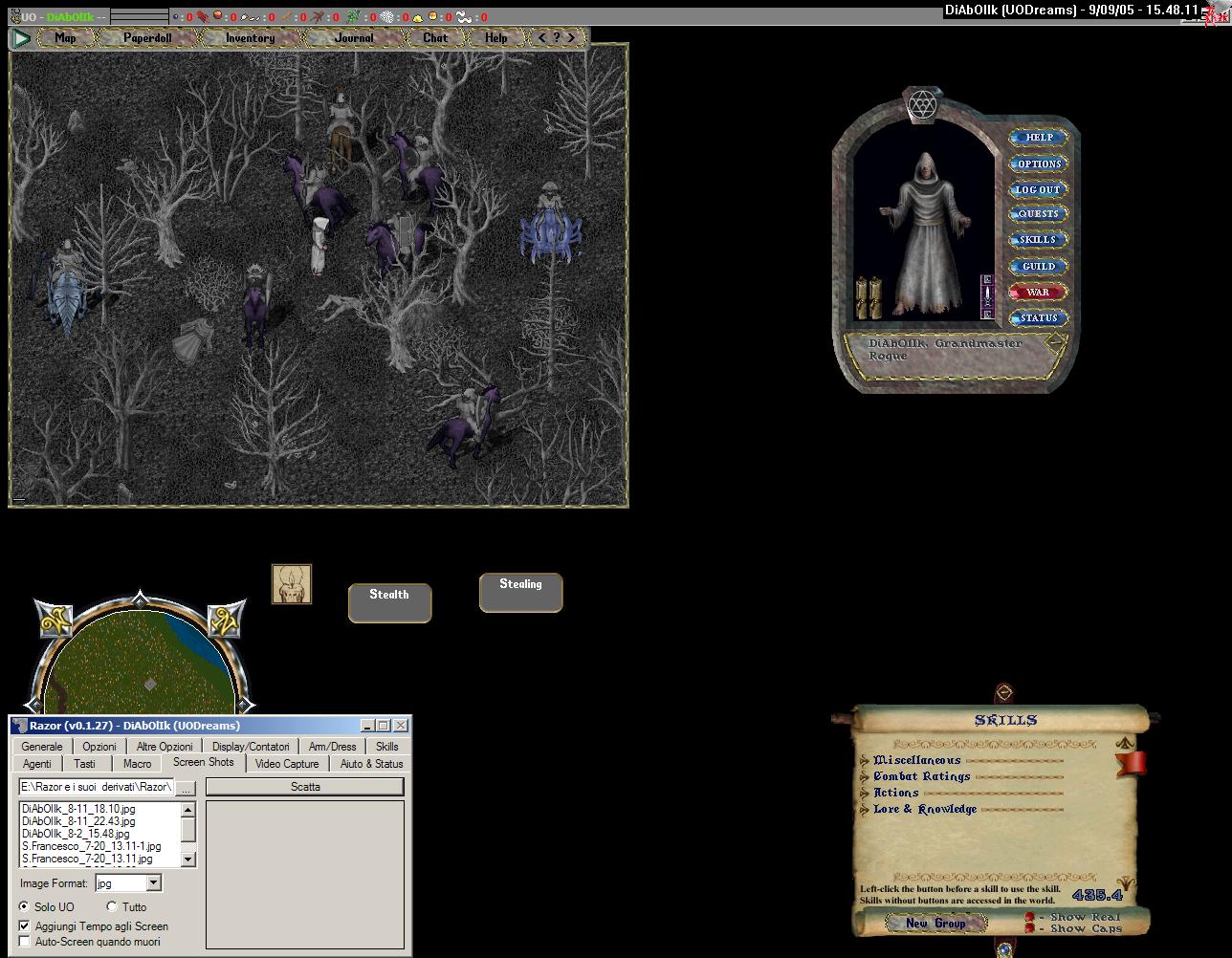This screenshot has height=958, width=1232.
Task: Click the green play arrow in the UO menu bar
Action: (21, 38)
